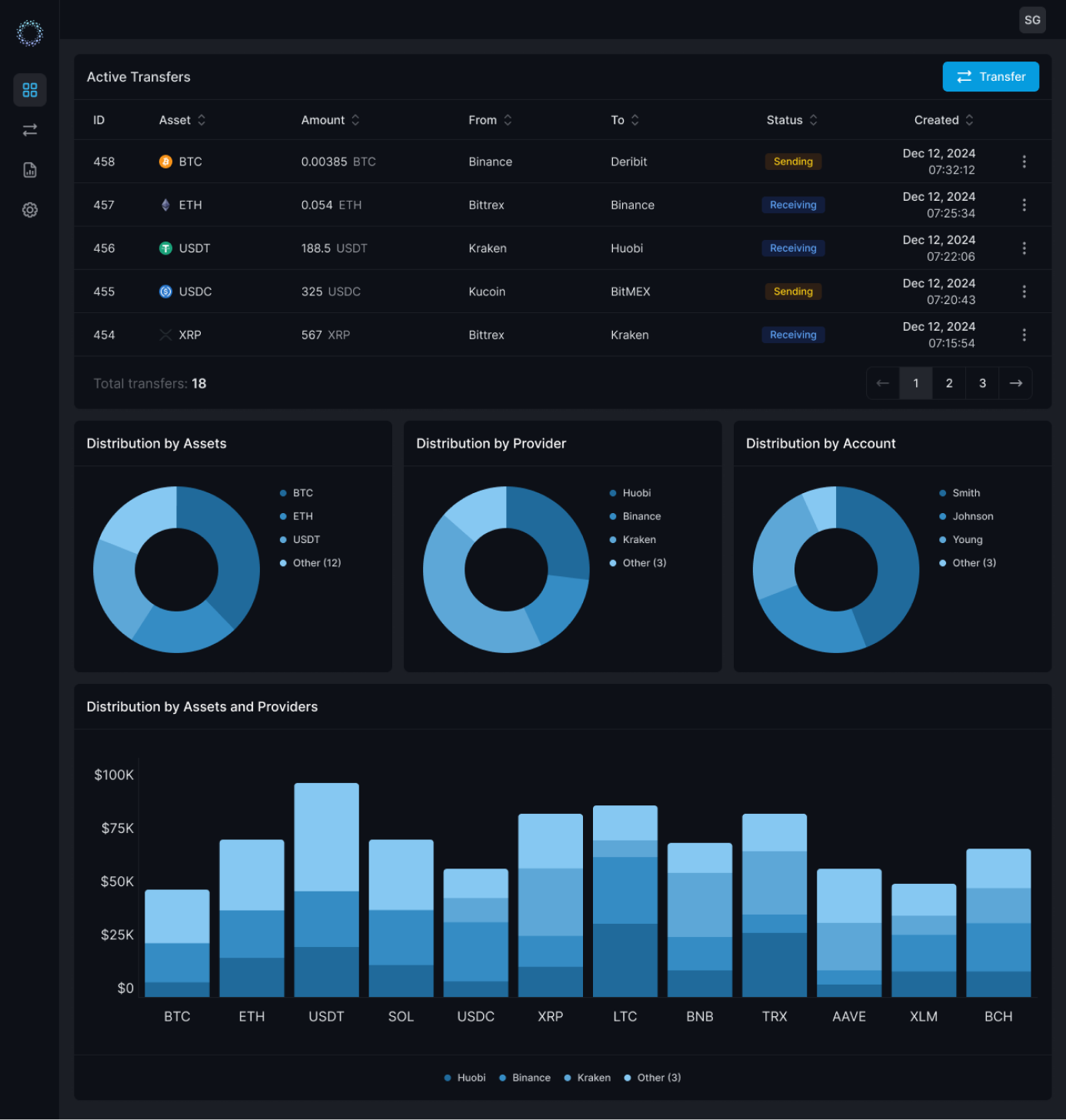1066x1120 pixels.
Task: Open the reports document icon in sidebar
Action: [x=30, y=170]
